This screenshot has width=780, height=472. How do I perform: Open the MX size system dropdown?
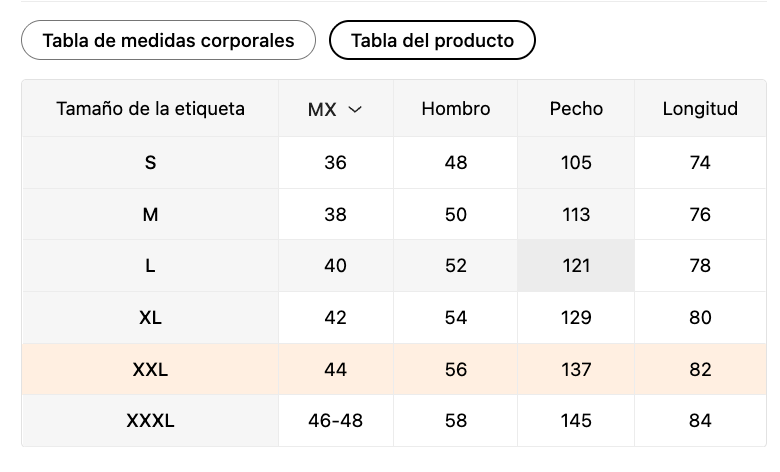tap(335, 109)
